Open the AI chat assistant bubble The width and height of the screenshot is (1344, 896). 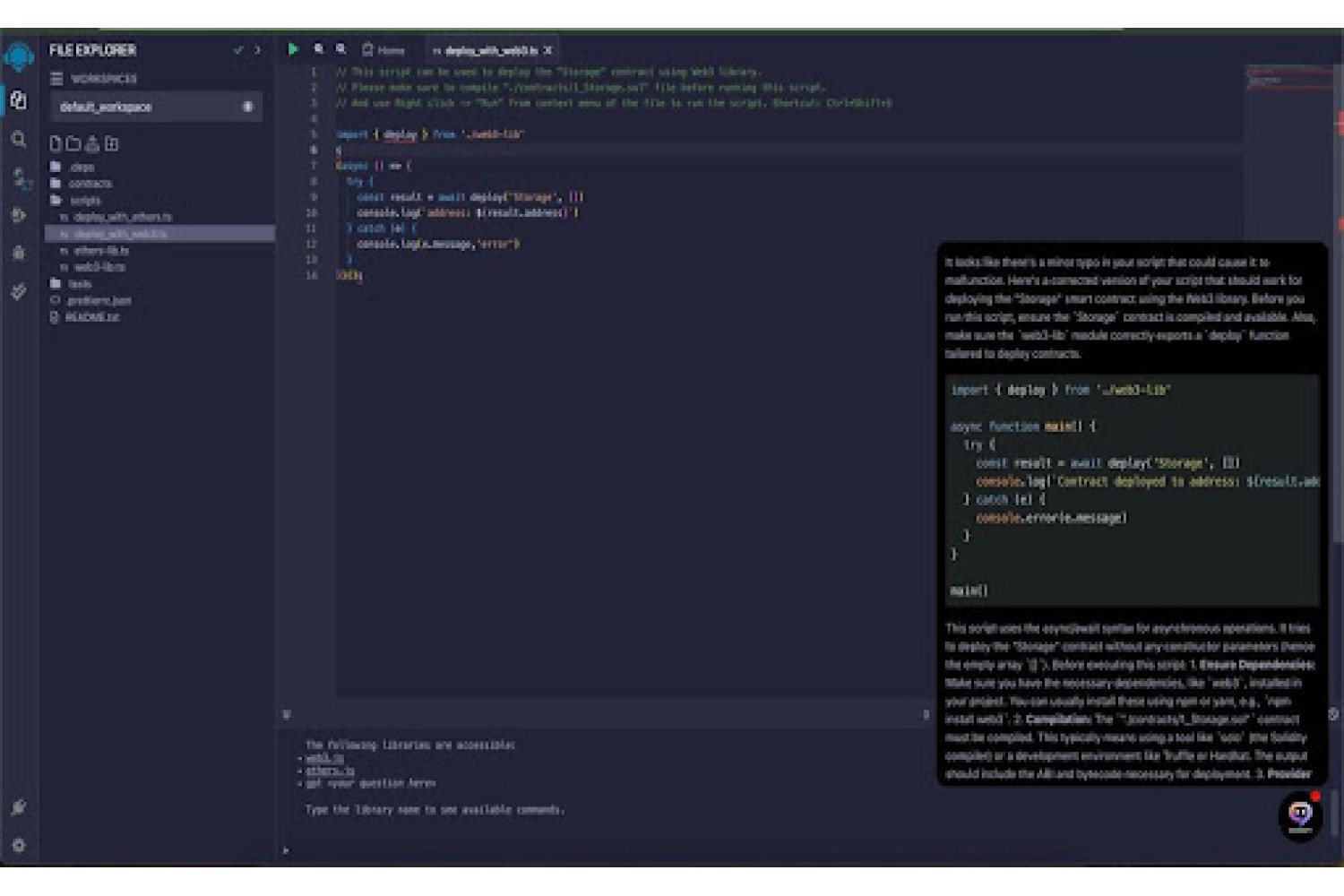click(x=1300, y=815)
